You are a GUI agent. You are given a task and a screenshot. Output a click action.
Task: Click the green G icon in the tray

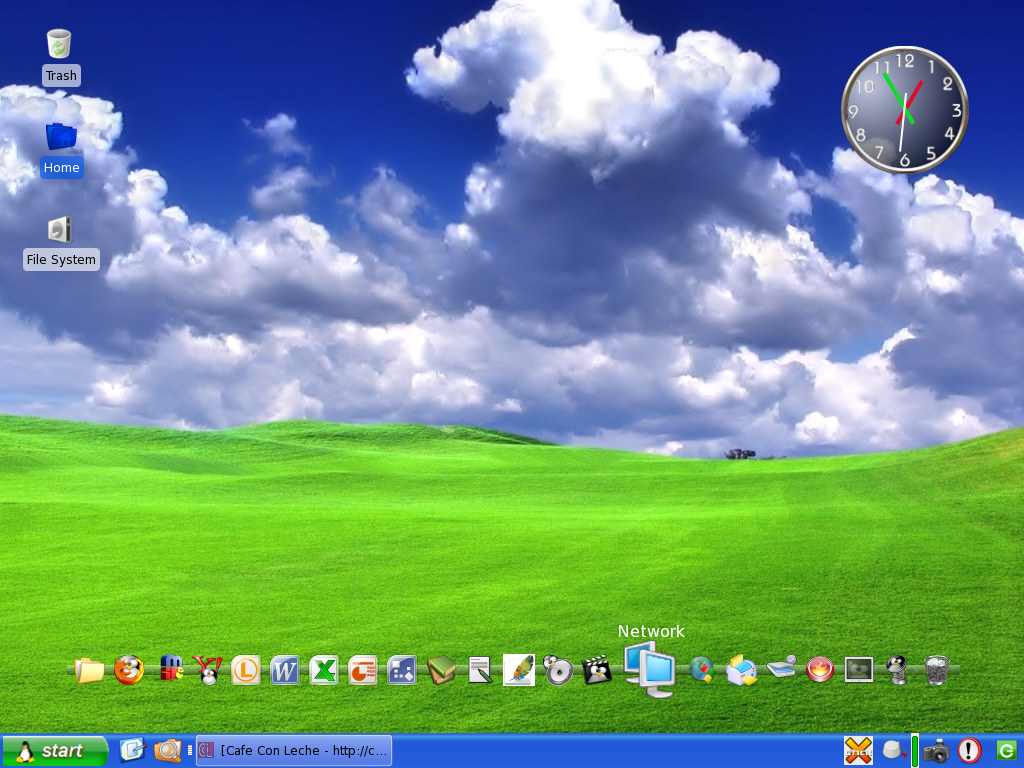click(1006, 751)
